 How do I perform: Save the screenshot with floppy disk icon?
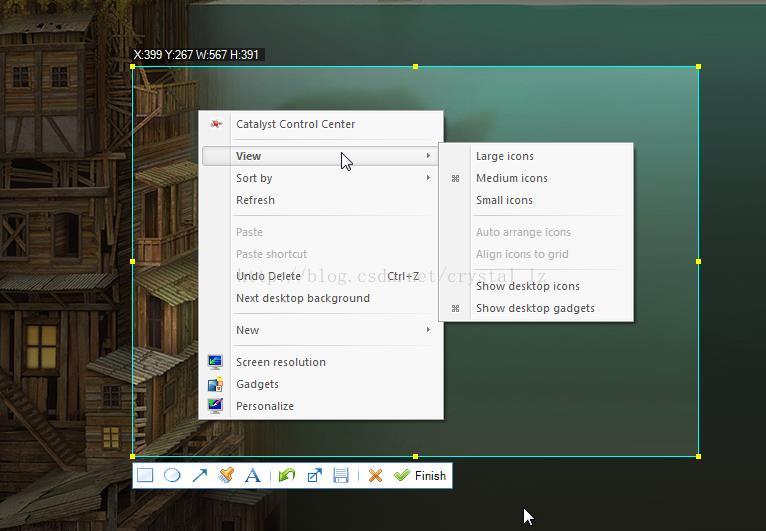340,475
